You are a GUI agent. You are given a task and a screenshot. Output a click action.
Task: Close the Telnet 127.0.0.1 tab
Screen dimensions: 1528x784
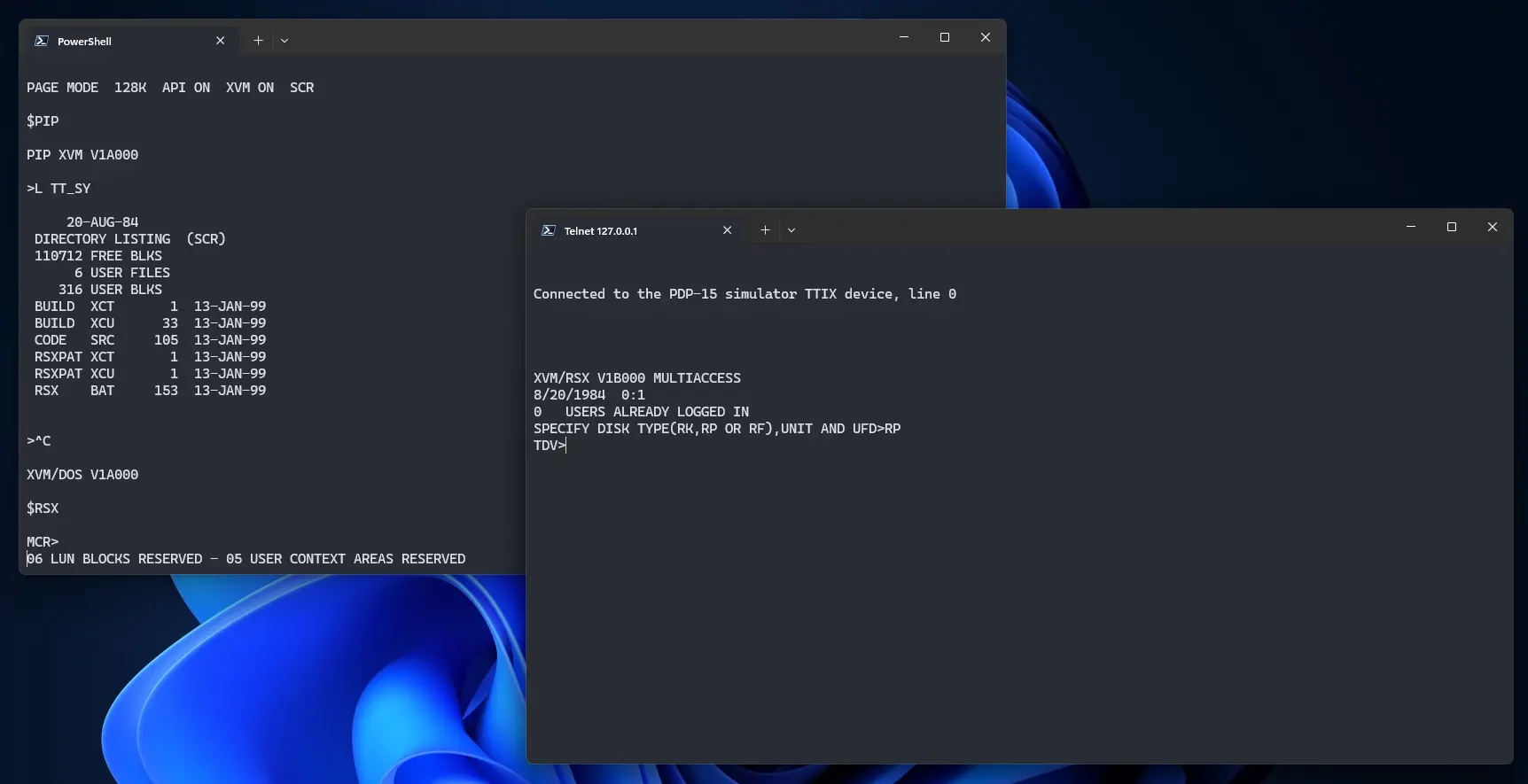click(x=727, y=230)
